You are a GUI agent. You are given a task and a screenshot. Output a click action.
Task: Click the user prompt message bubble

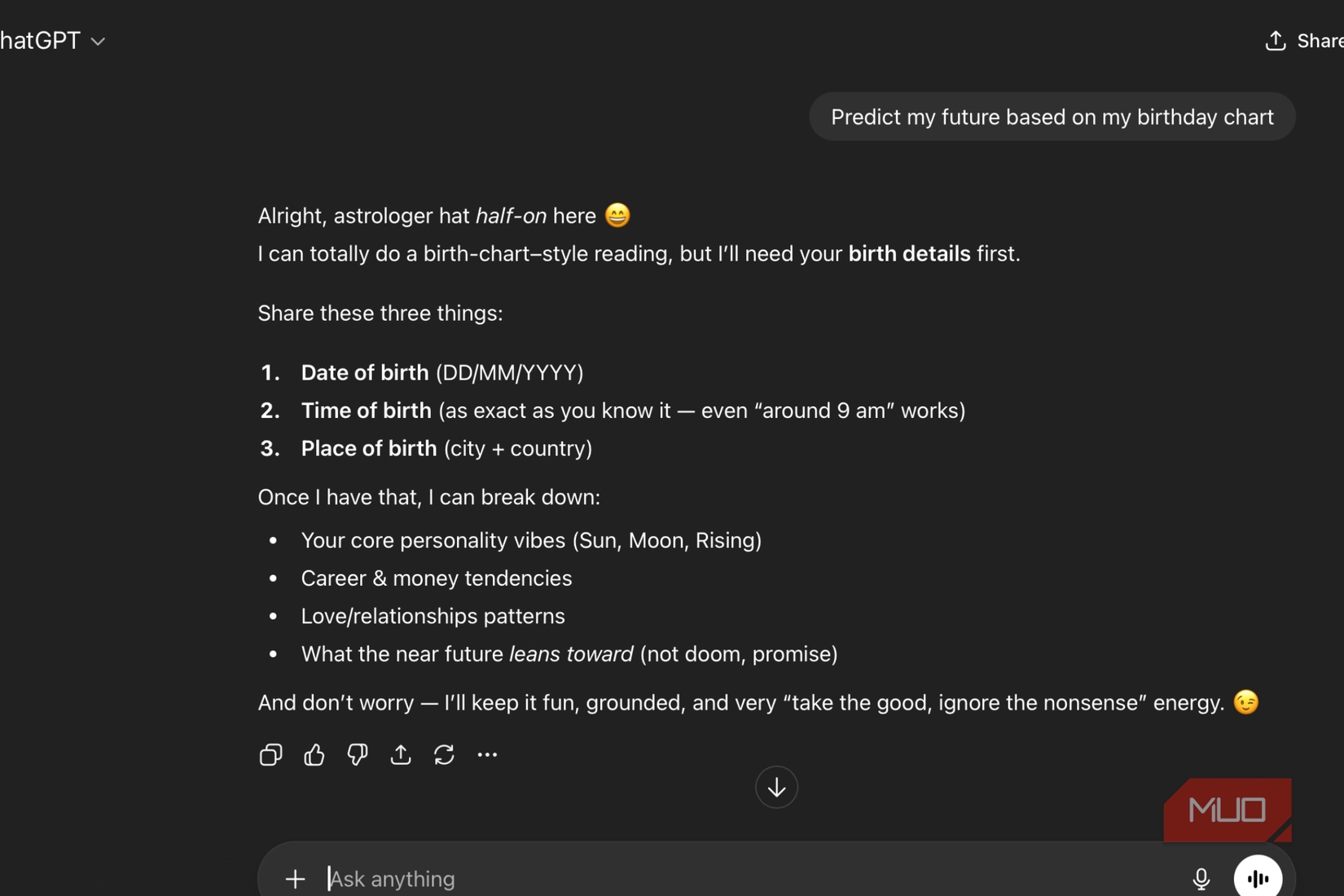coord(1052,117)
